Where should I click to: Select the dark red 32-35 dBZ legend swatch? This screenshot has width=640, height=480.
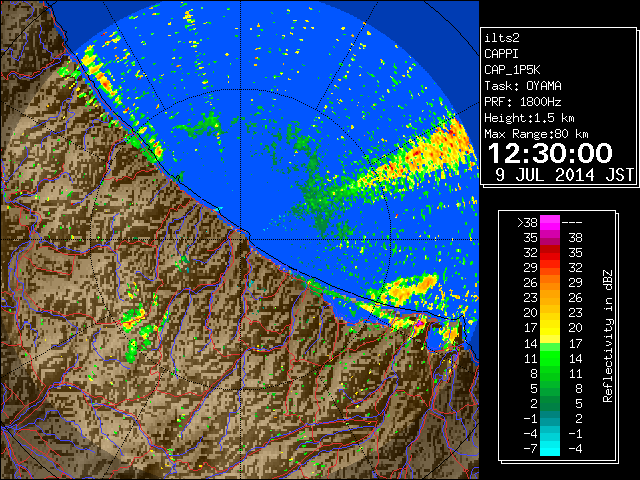click(550, 253)
